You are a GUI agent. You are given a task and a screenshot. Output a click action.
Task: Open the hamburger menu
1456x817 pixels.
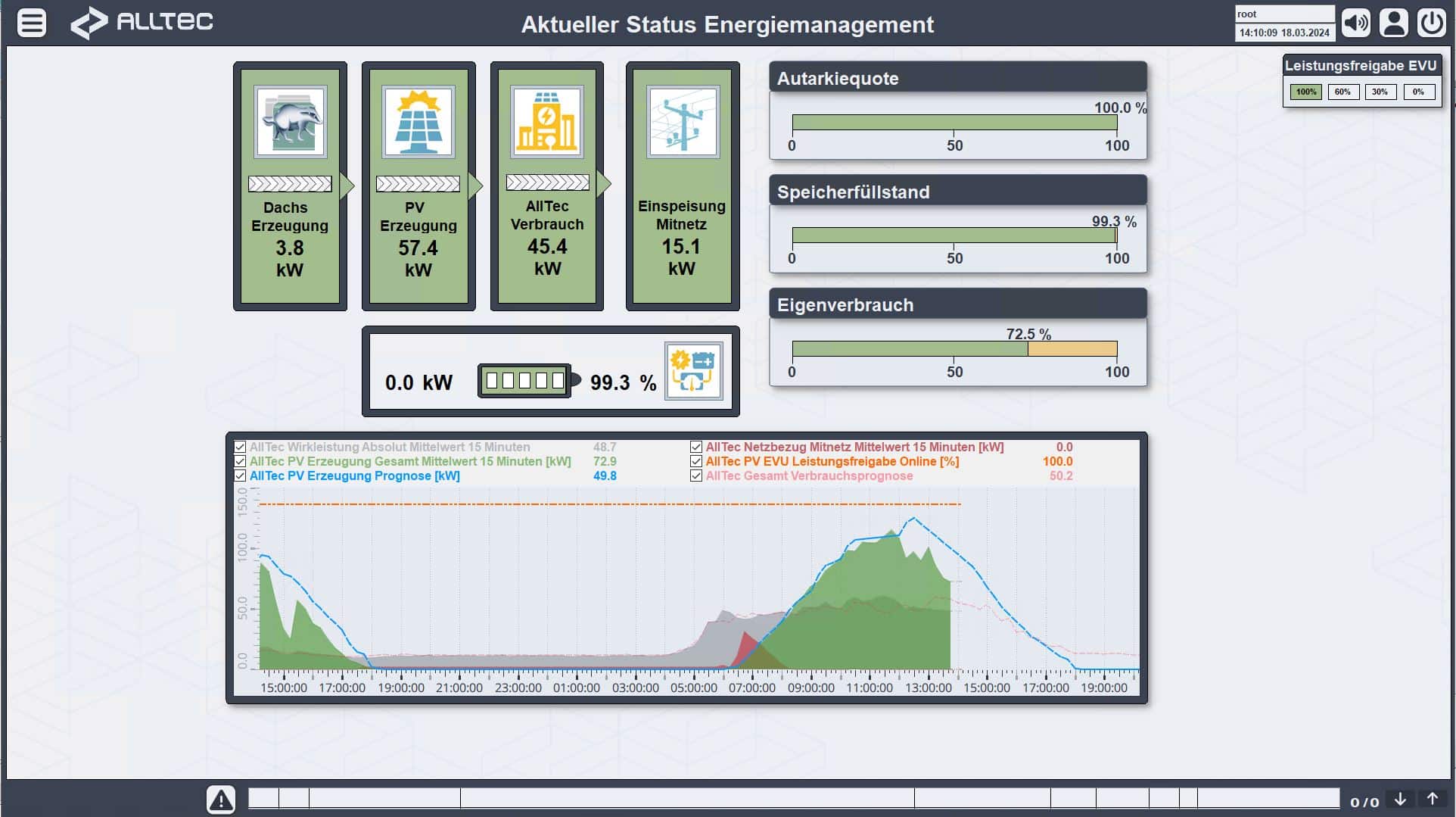click(32, 23)
